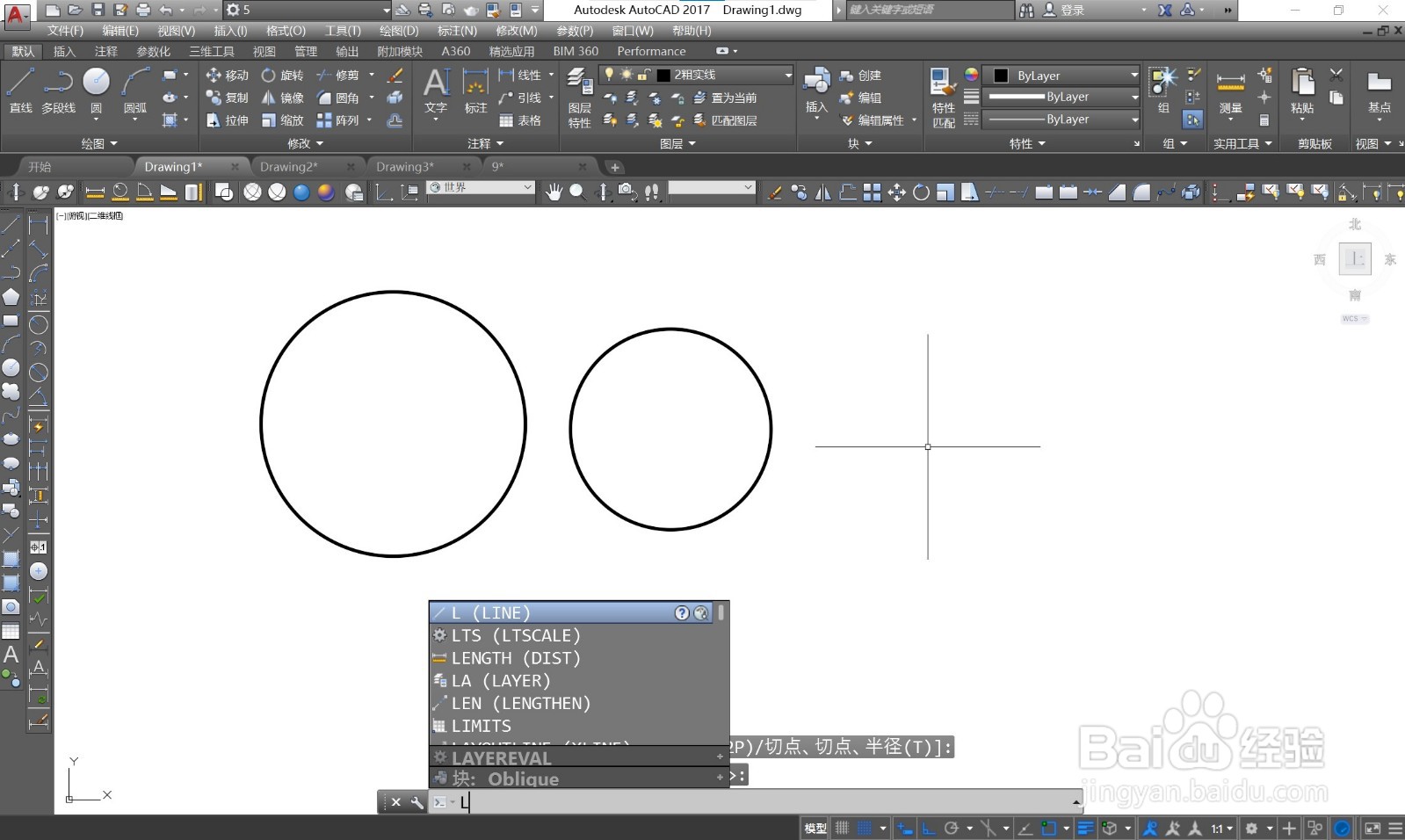Open 图层特性 (Layer Properties) manager

point(579,98)
